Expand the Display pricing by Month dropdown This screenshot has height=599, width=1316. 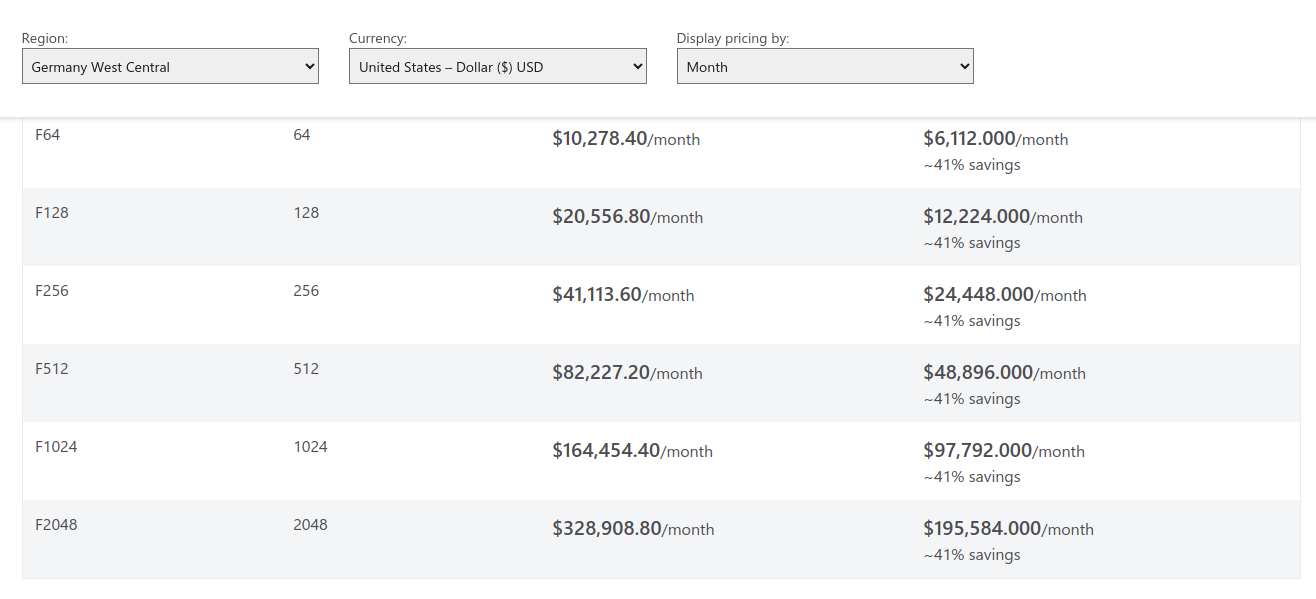(824, 67)
